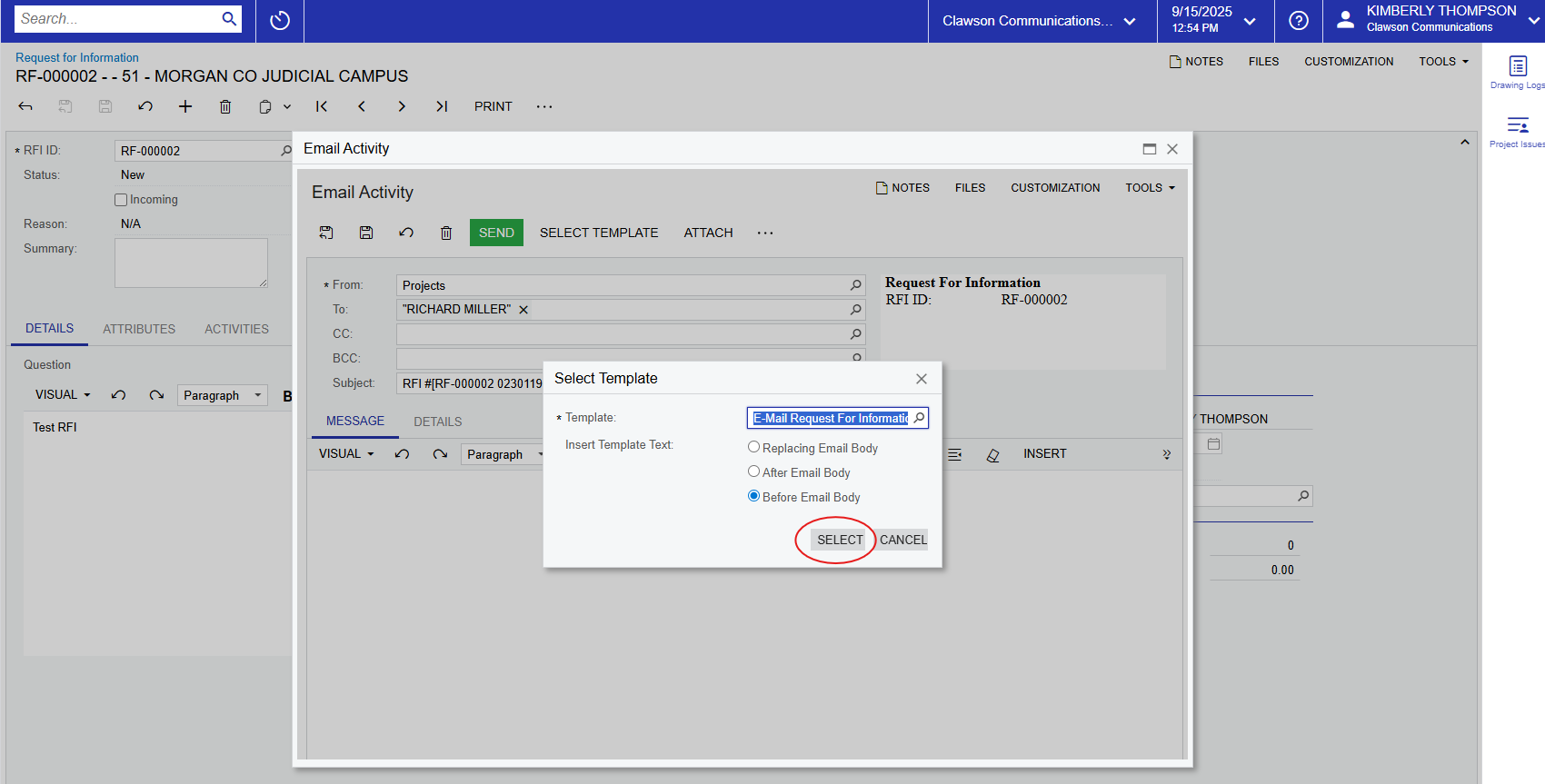
Task: Open the VISUAL editor mode dropdown in email
Action: click(346, 454)
